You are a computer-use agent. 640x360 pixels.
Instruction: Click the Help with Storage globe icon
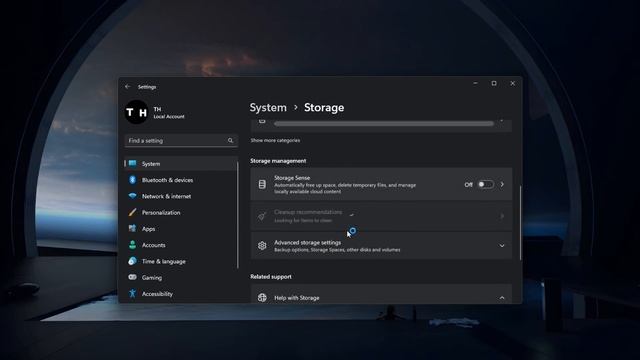click(262, 298)
